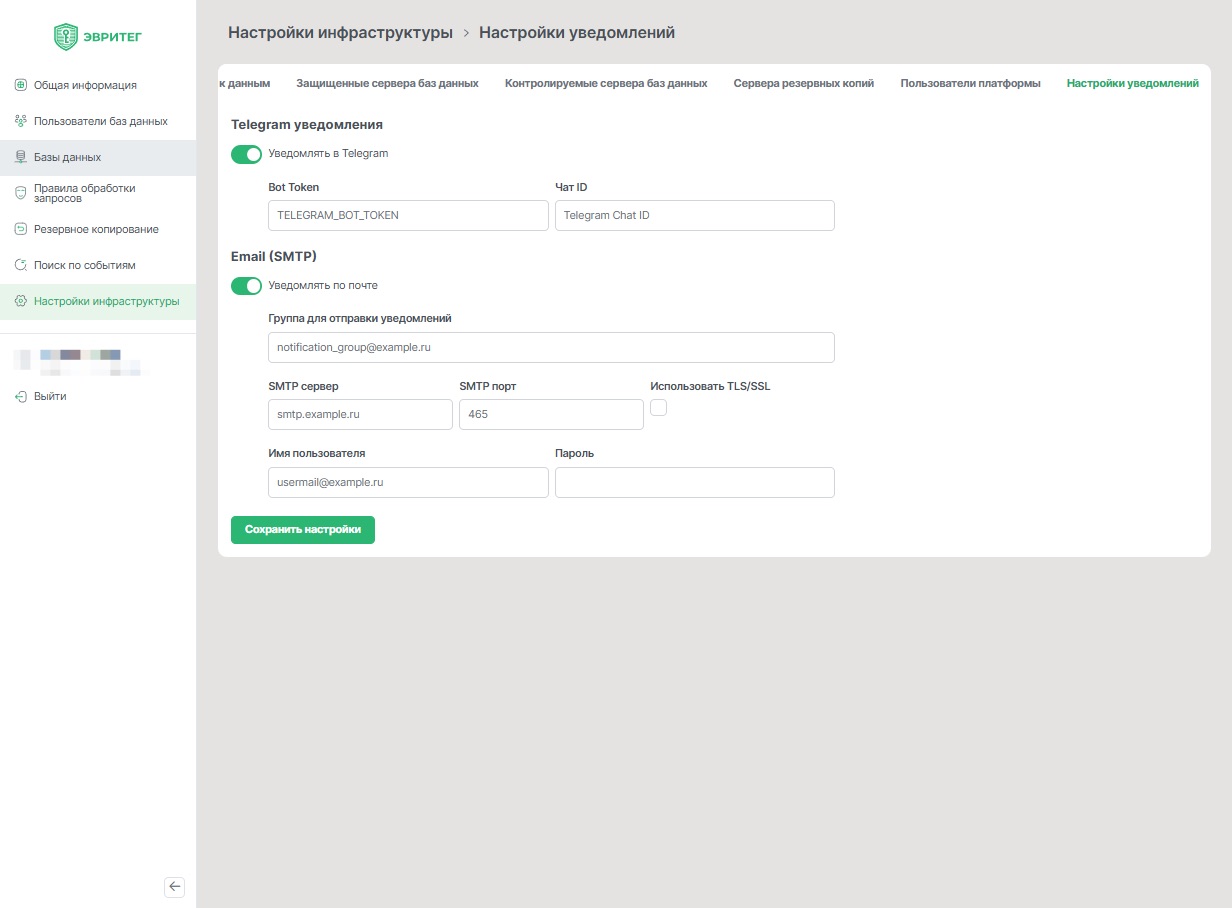Click the Эвритег shield logo
Screen dimensions: 1232x908
pos(66,37)
